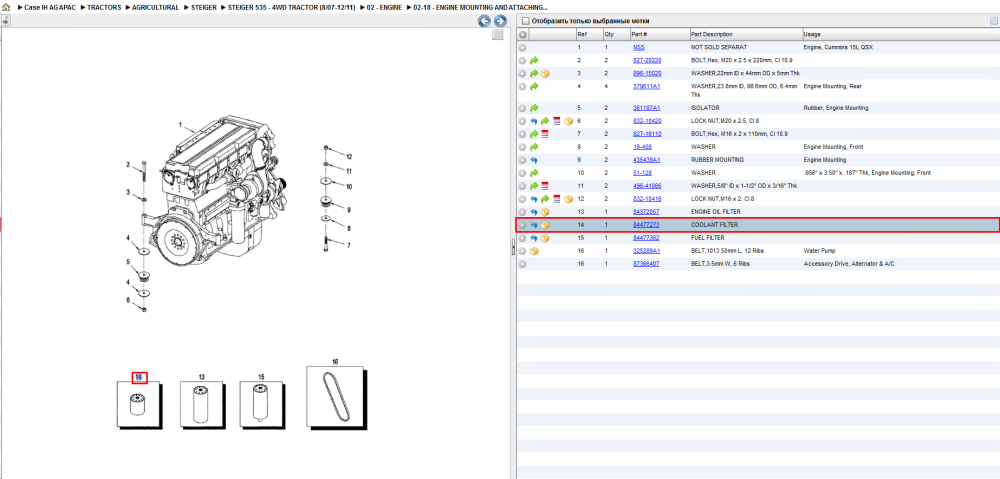This screenshot has height=479, width=1000.
Task: Select the callout 14 label in diagram
Action: 139,378
